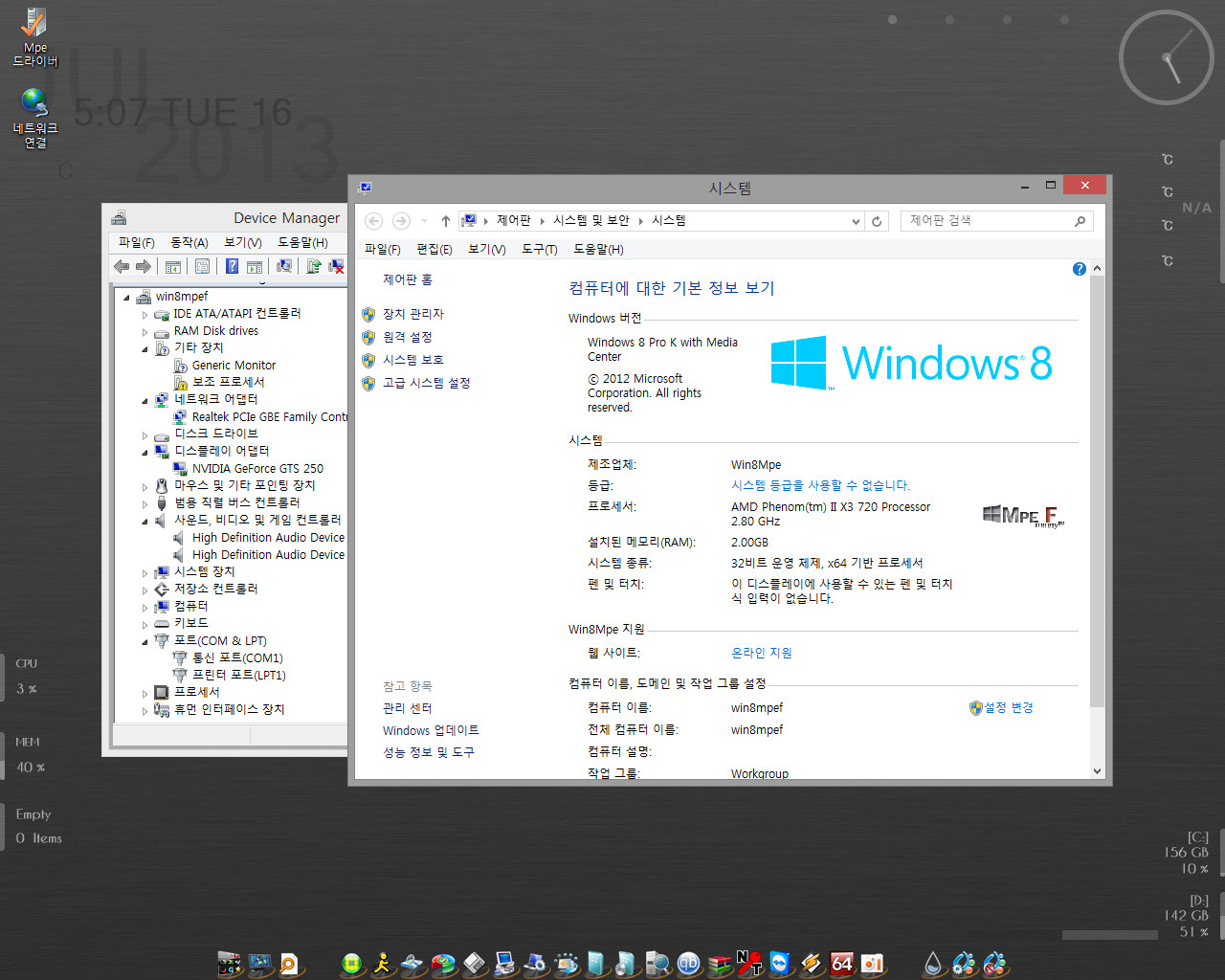Open Mpe 드라이버 desktop icon

34,37
